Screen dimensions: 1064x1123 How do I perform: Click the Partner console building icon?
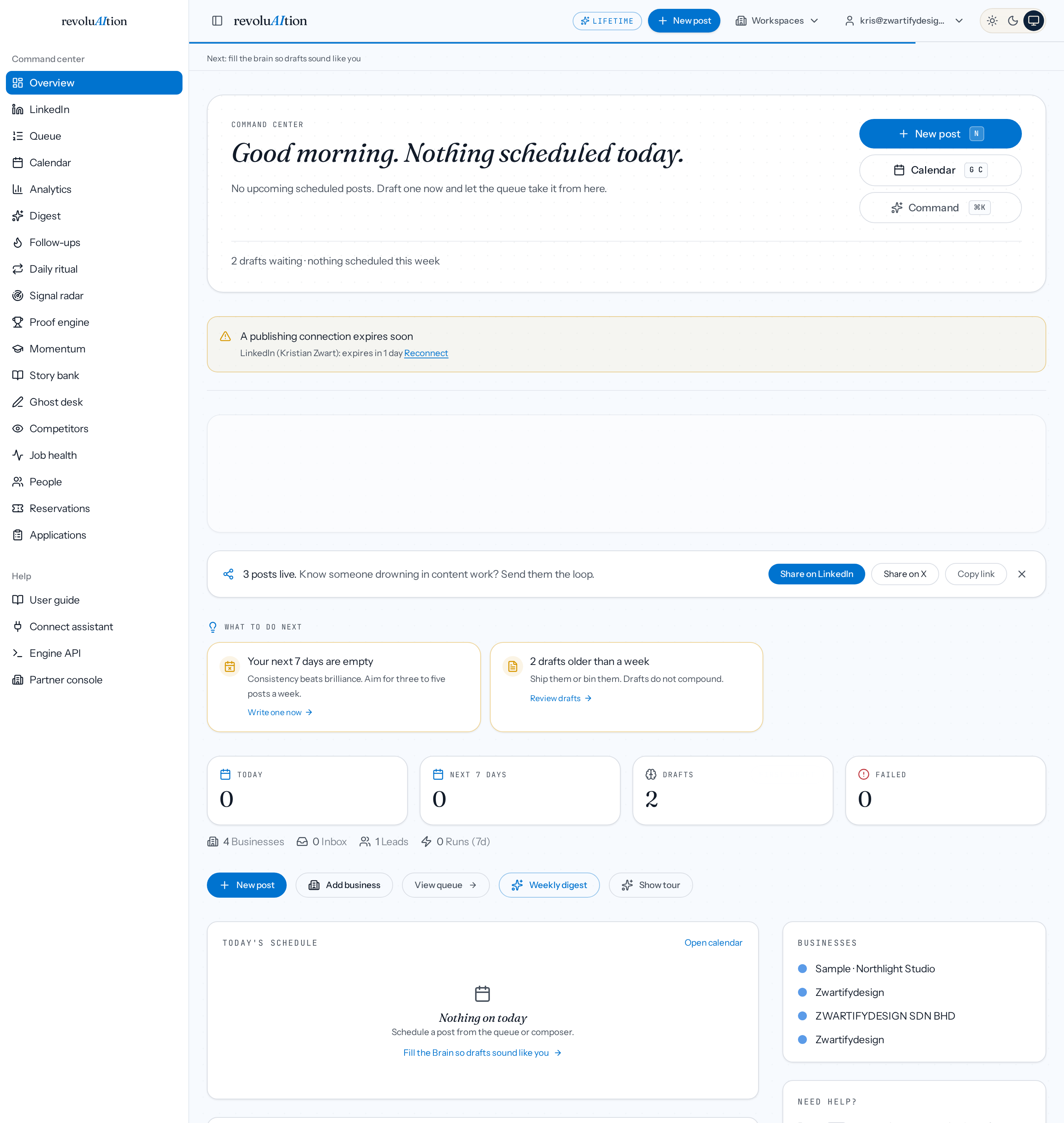pyautogui.click(x=18, y=680)
